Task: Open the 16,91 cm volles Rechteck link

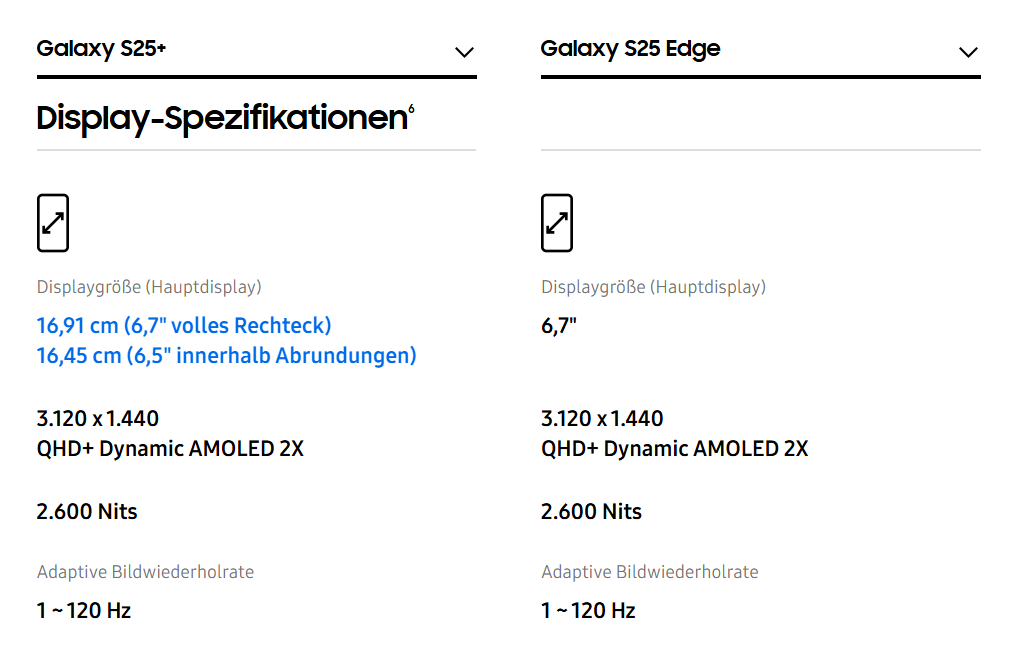Action: click(x=184, y=325)
